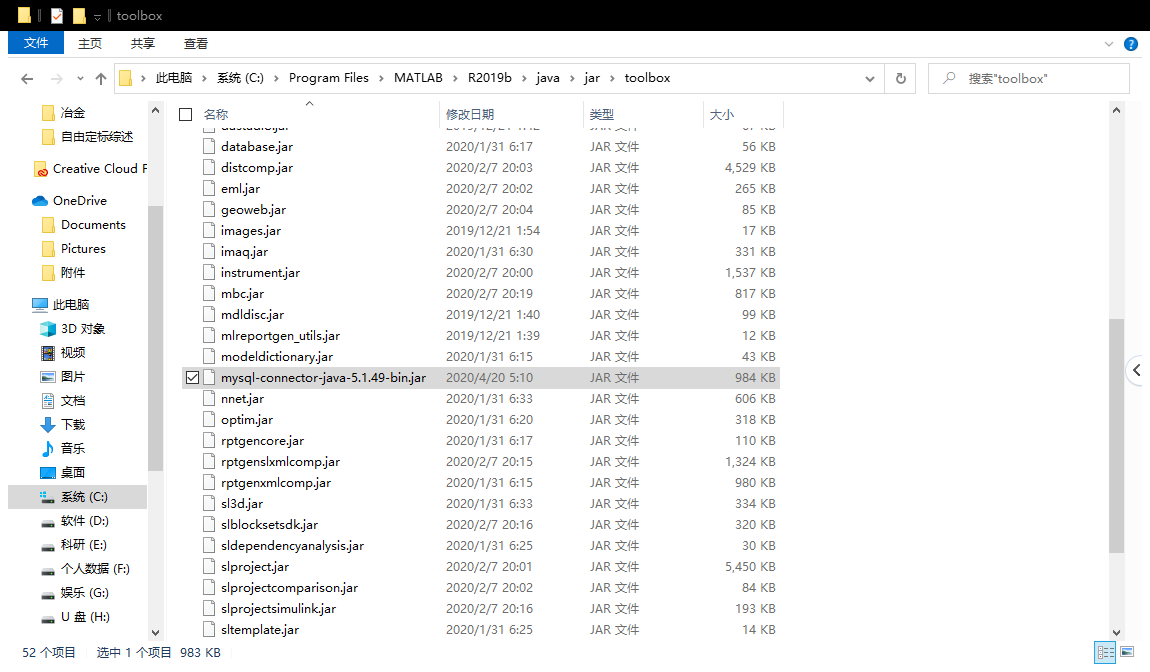
Task: Expand chevron after MATLAB breadcrumb
Action: (x=455, y=78)
